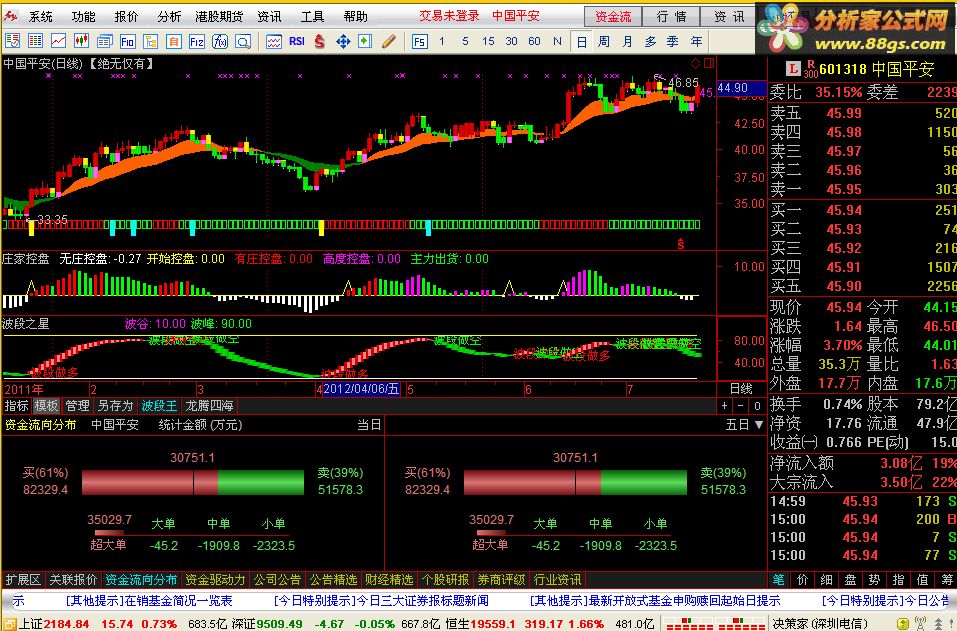Zoom out chart with minus button
This screenshot has height=631, width=957.
(x=740, y=406)
